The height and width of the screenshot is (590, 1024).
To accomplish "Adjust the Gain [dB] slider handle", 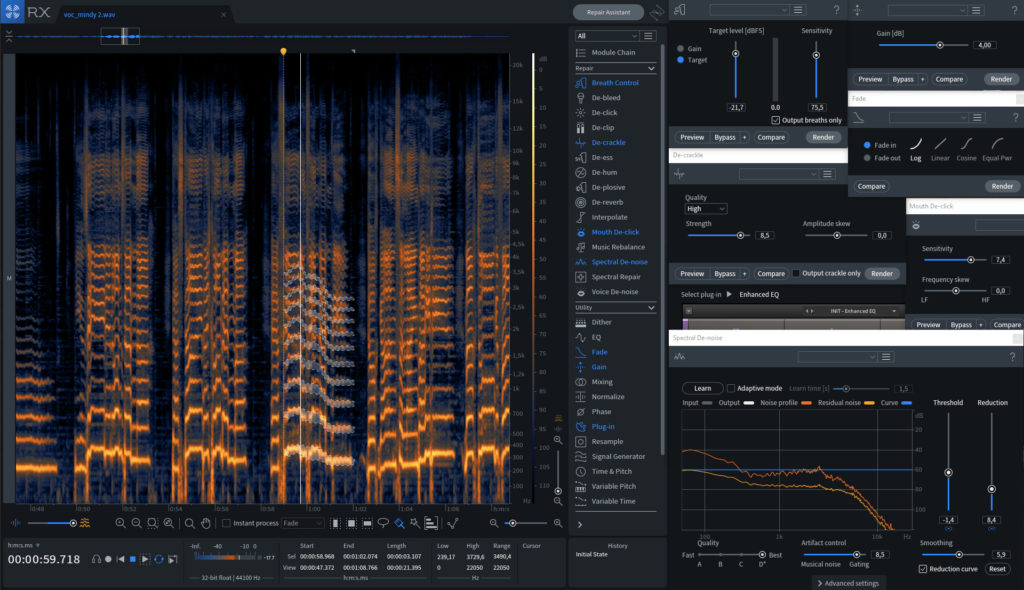I will click(940, 45).
